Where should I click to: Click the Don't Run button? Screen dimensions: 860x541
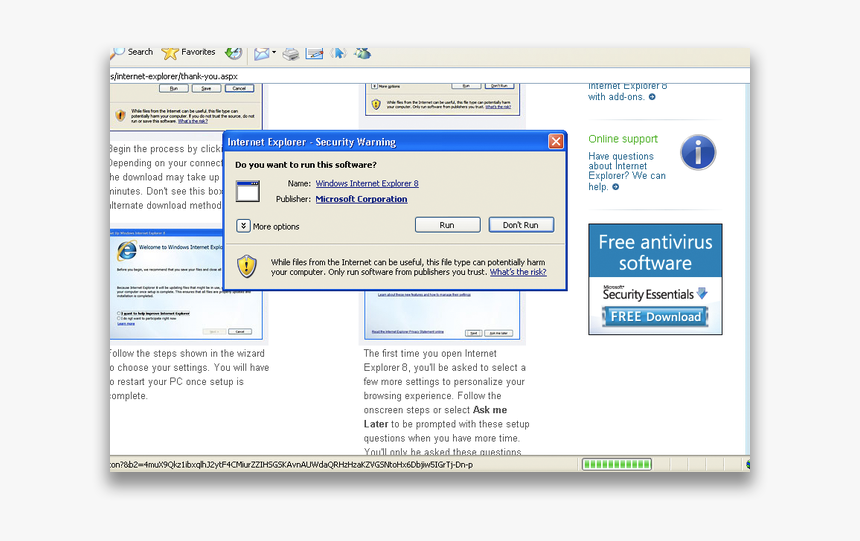(521, 225)
